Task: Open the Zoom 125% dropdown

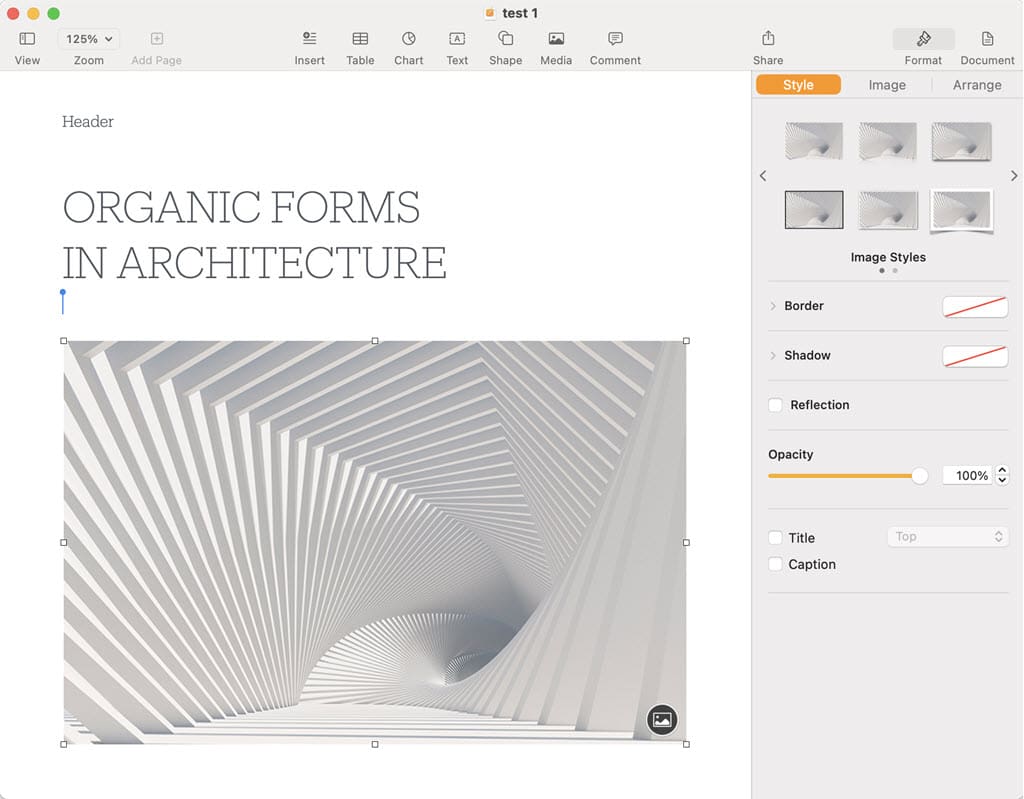Action: pyautogui.click(x=89, y=39)
